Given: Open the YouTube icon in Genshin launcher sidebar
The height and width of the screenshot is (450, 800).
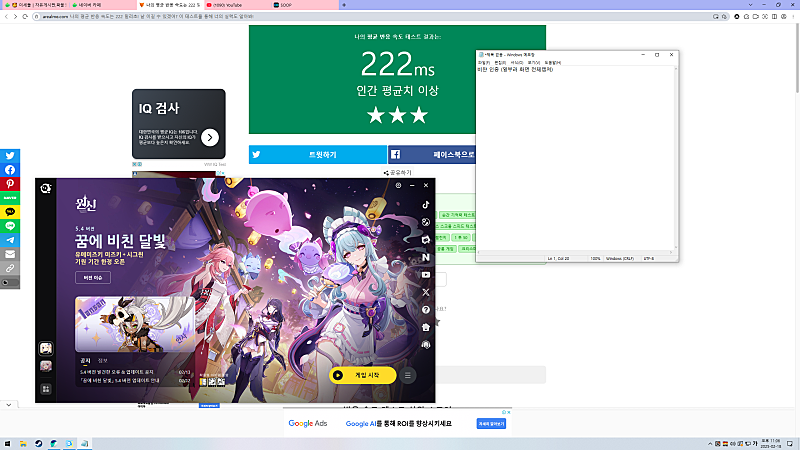Looking at the screenshot, I should [x=426, y=275].
